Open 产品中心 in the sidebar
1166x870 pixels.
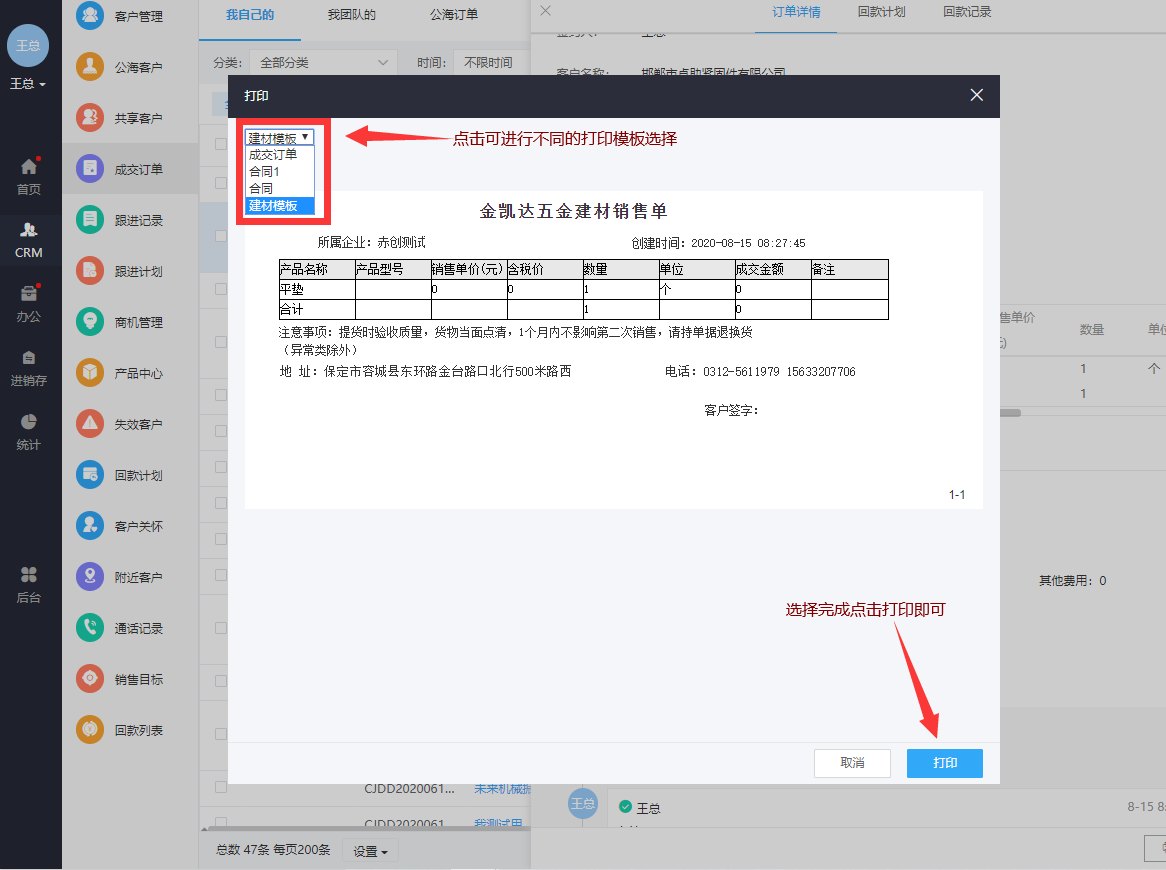130,373
